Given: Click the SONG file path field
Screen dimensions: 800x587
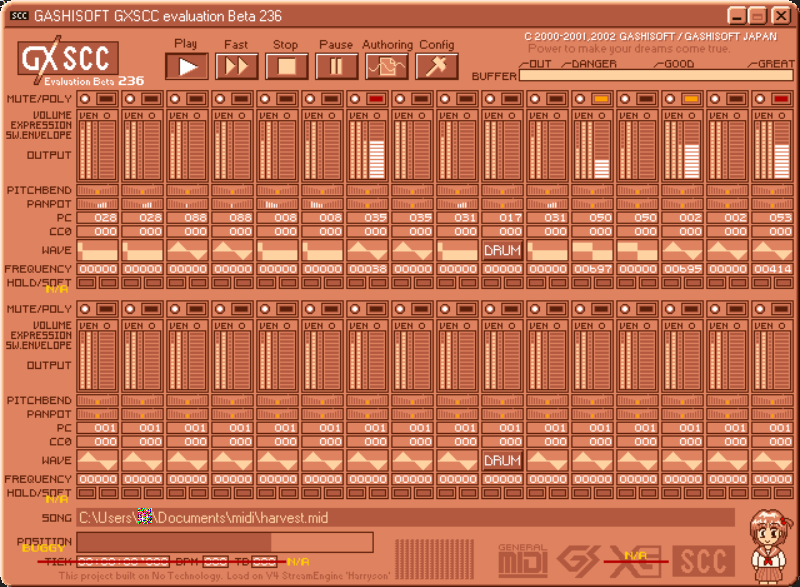Looking at the screenshot, I should [406, 518].
